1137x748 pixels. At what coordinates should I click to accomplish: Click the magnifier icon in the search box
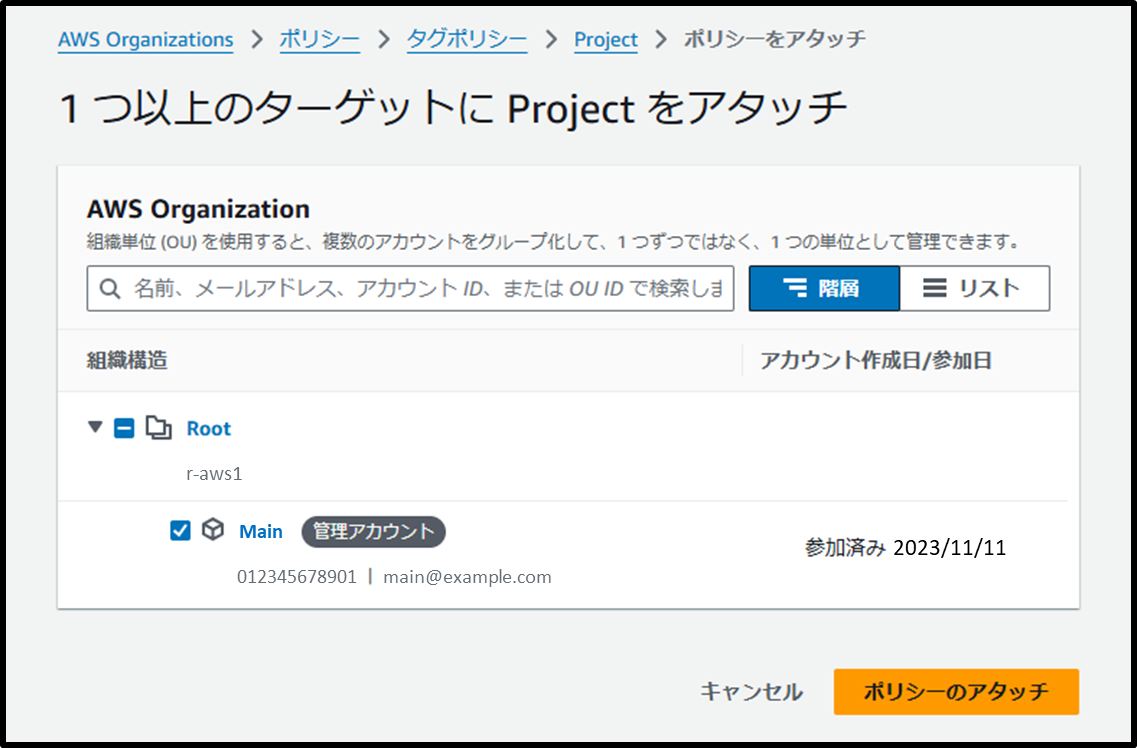pyautogui.click(x=109, y=288)
